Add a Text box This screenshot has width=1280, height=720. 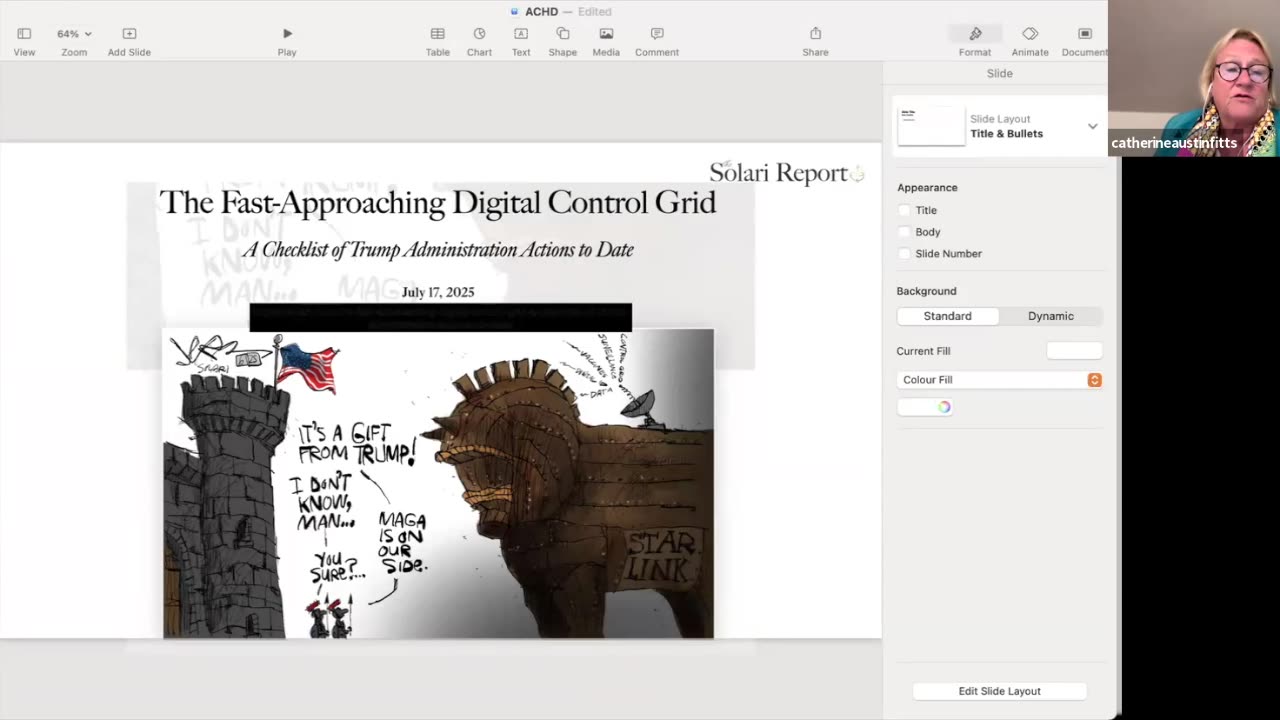(x=521, y=34)
